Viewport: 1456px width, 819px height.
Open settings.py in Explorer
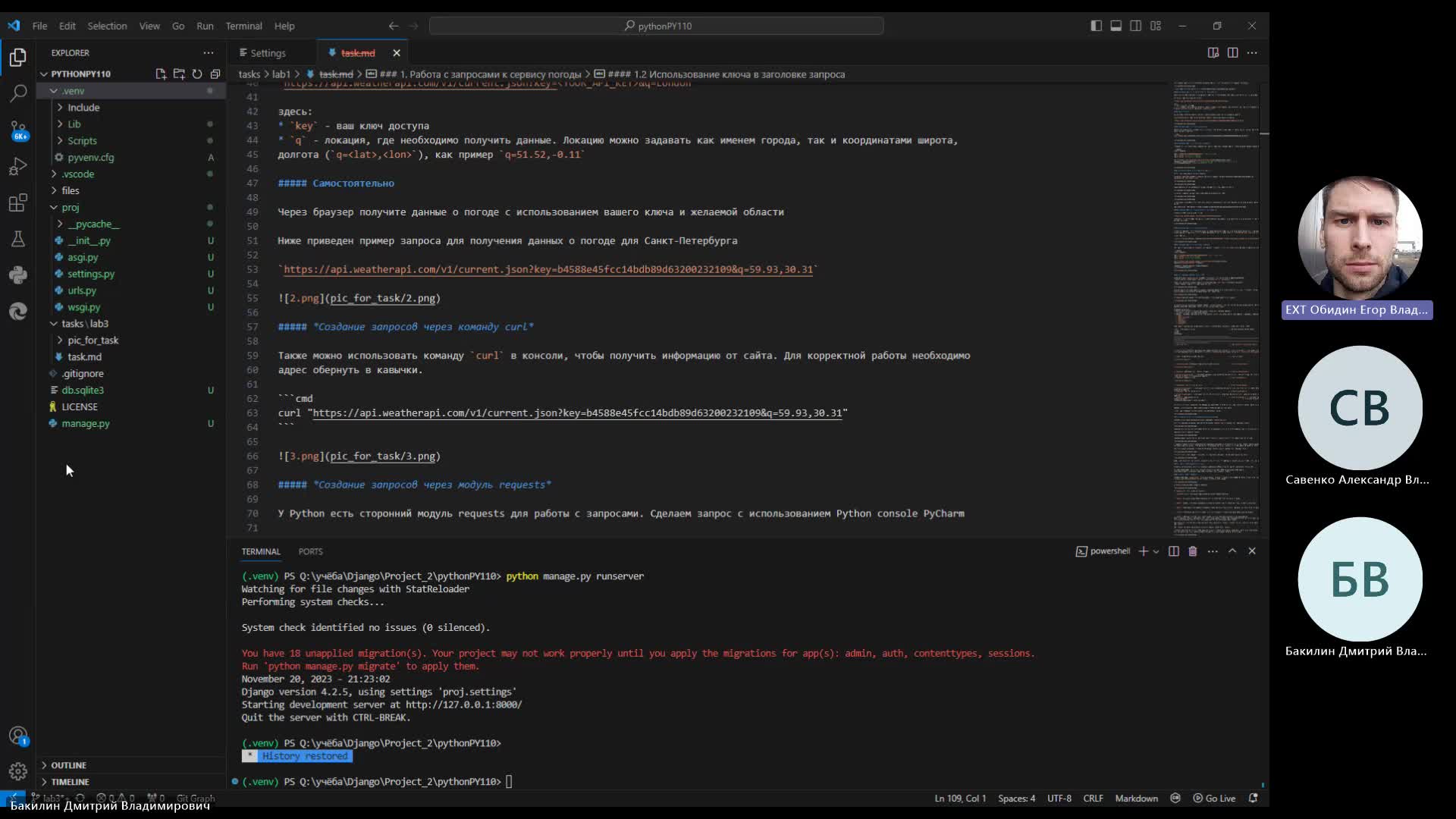[x=131, y=274]
